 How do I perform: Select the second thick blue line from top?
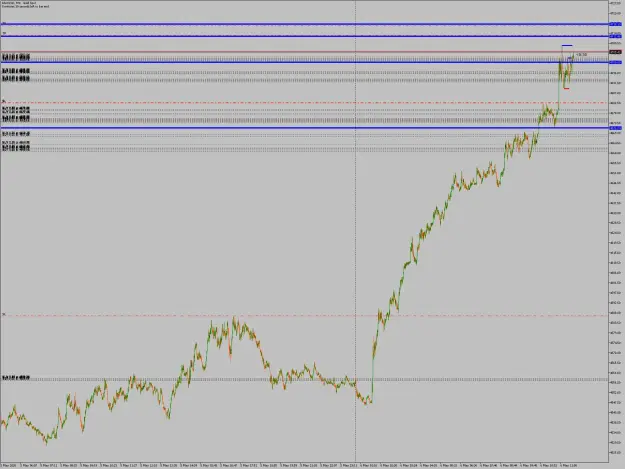coord(305,36)
